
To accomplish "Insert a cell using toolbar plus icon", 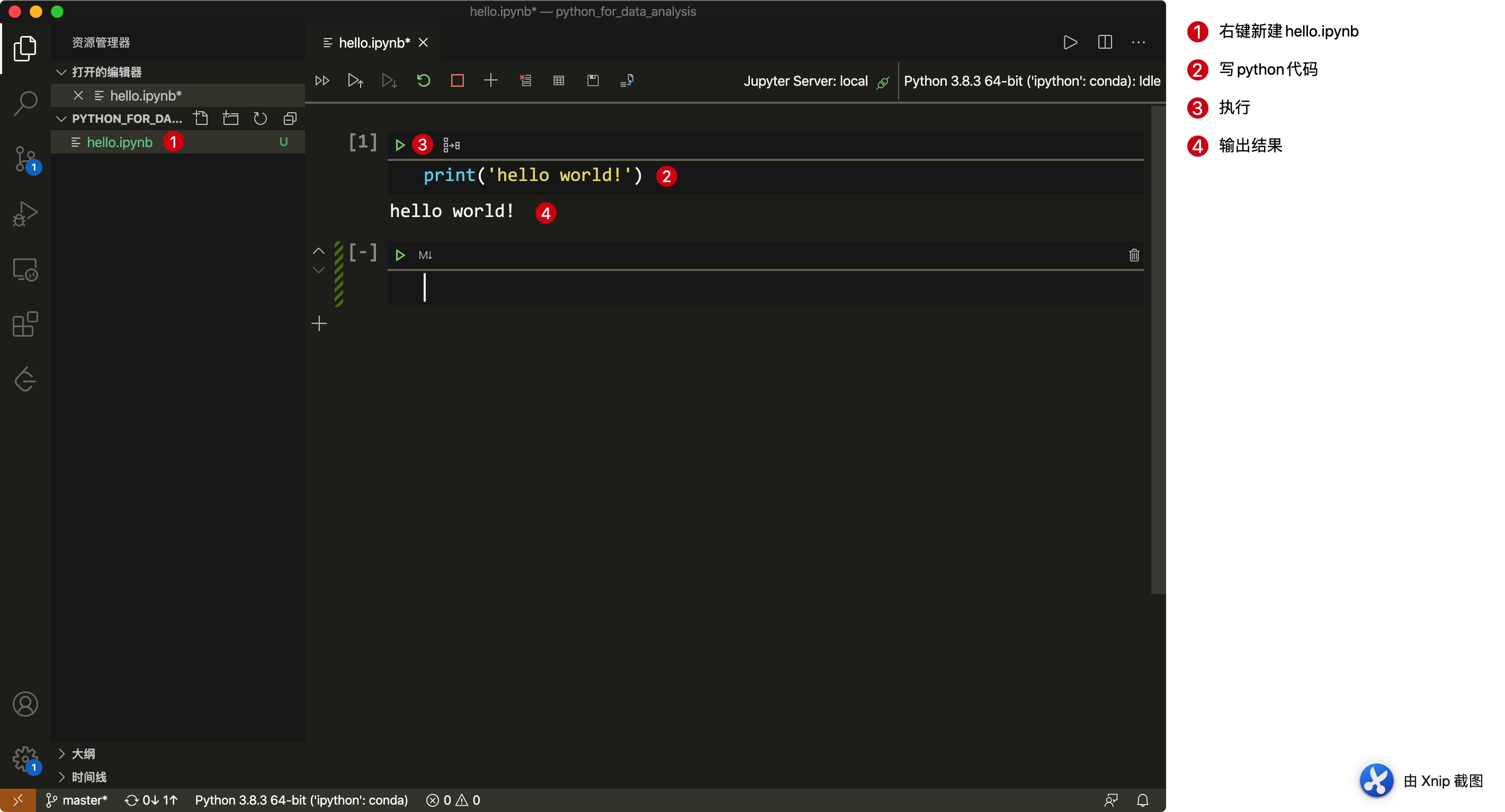I will (491, 80).
